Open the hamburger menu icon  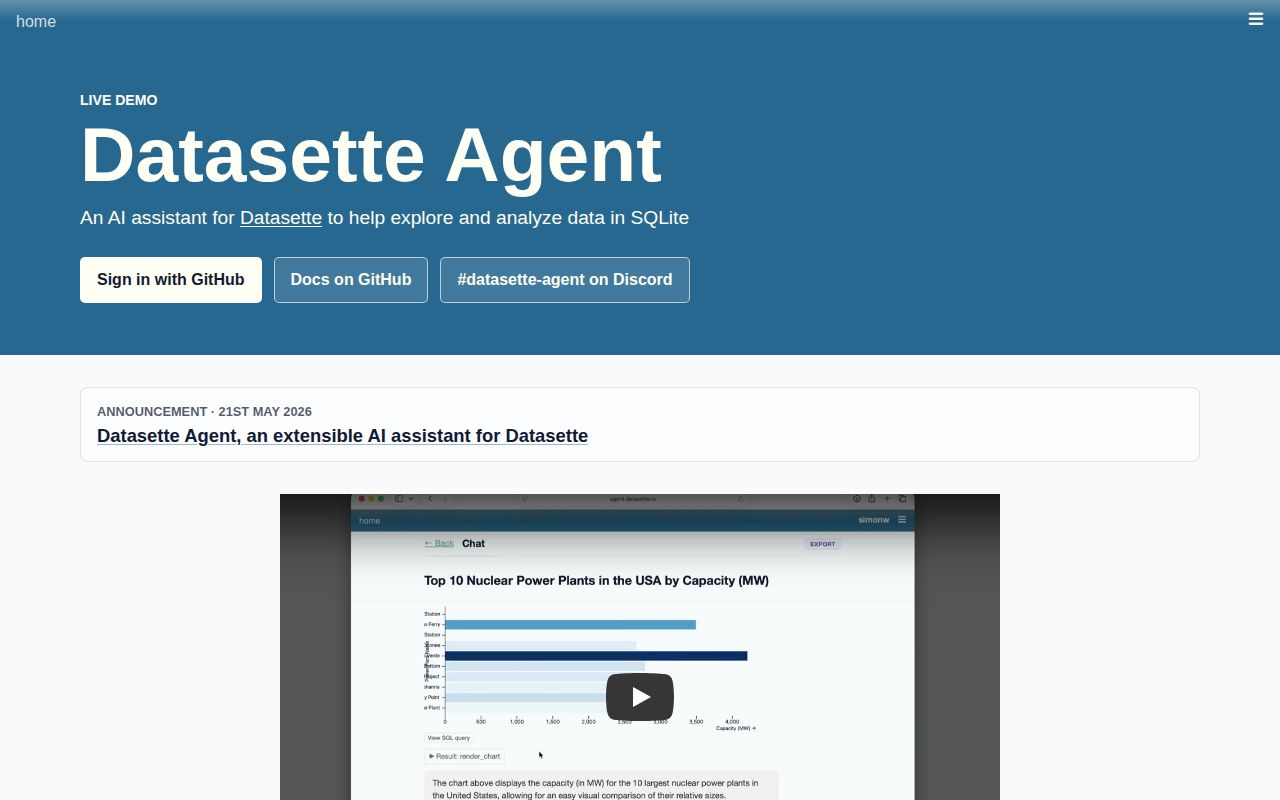coord(1256,19)
